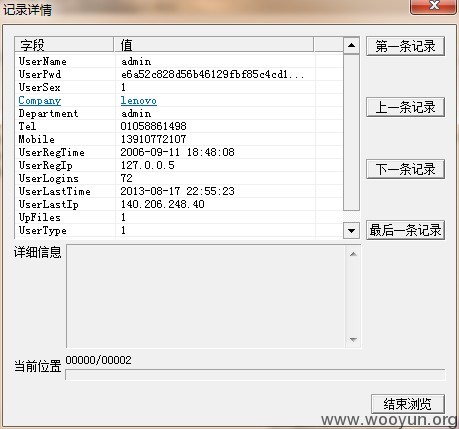
Task: Click inside the 详细信息 text area
Action: pyautogui.click(x=206, y=296)
